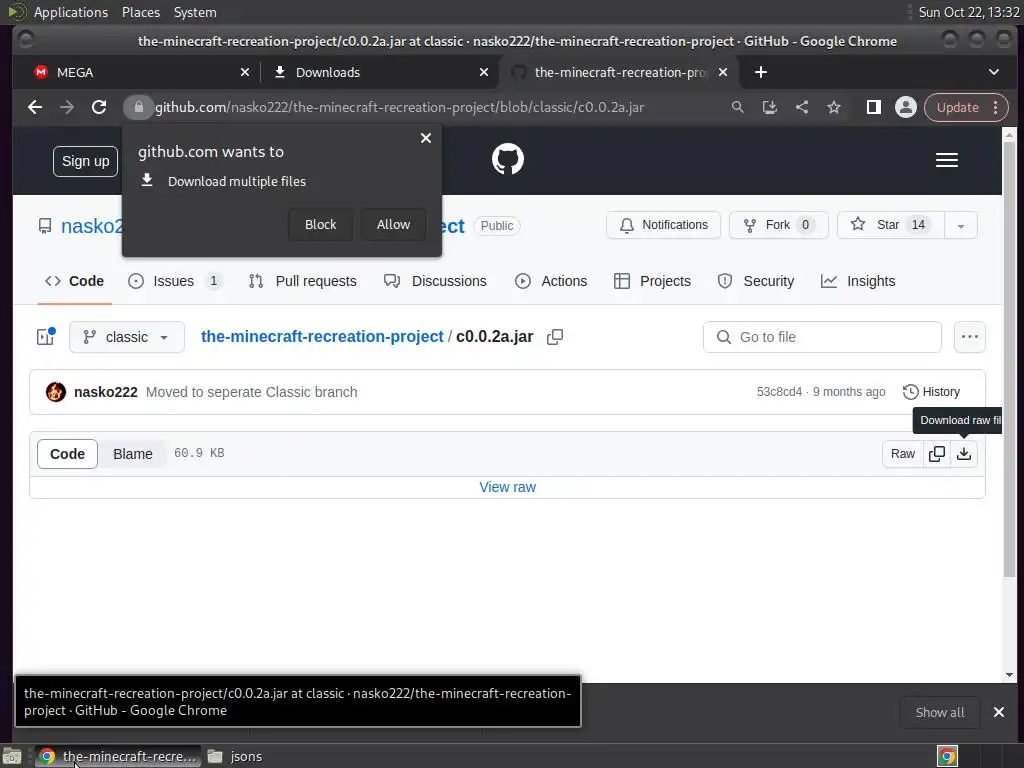Close the MEGA tab
This screenshot has height=768, width=1024.
pos(245,72)
